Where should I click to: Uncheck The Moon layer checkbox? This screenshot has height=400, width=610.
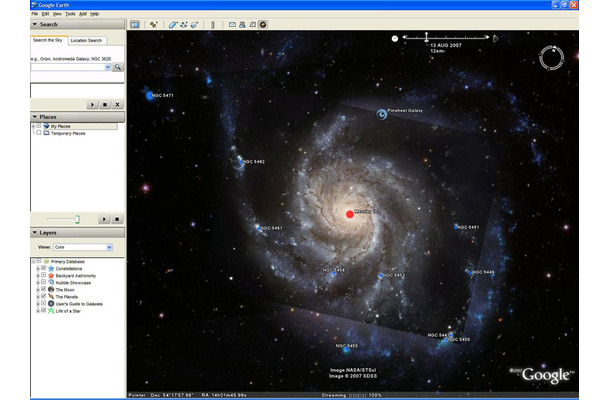pyautogui.click(x=44, y=289)
